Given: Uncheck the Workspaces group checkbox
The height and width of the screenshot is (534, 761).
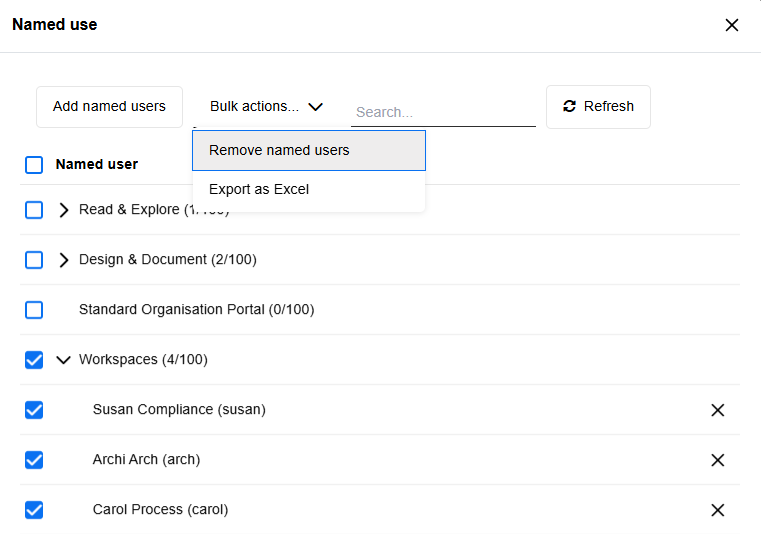Looking at the screenshot, I should tap(34, 360).
